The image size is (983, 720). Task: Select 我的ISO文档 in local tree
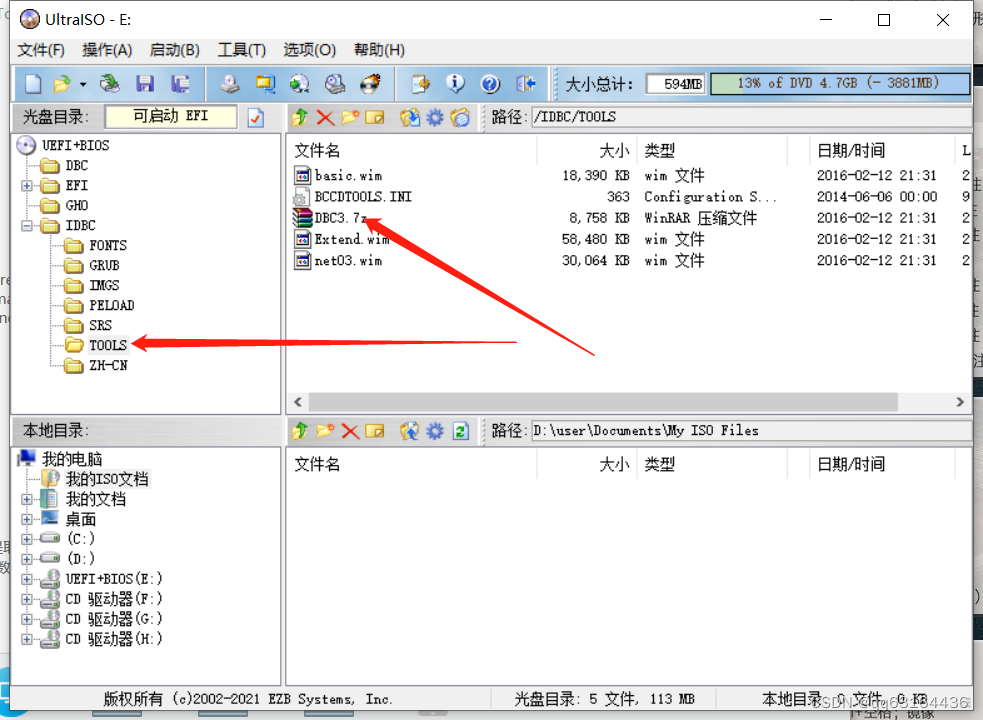click(107, 480)
